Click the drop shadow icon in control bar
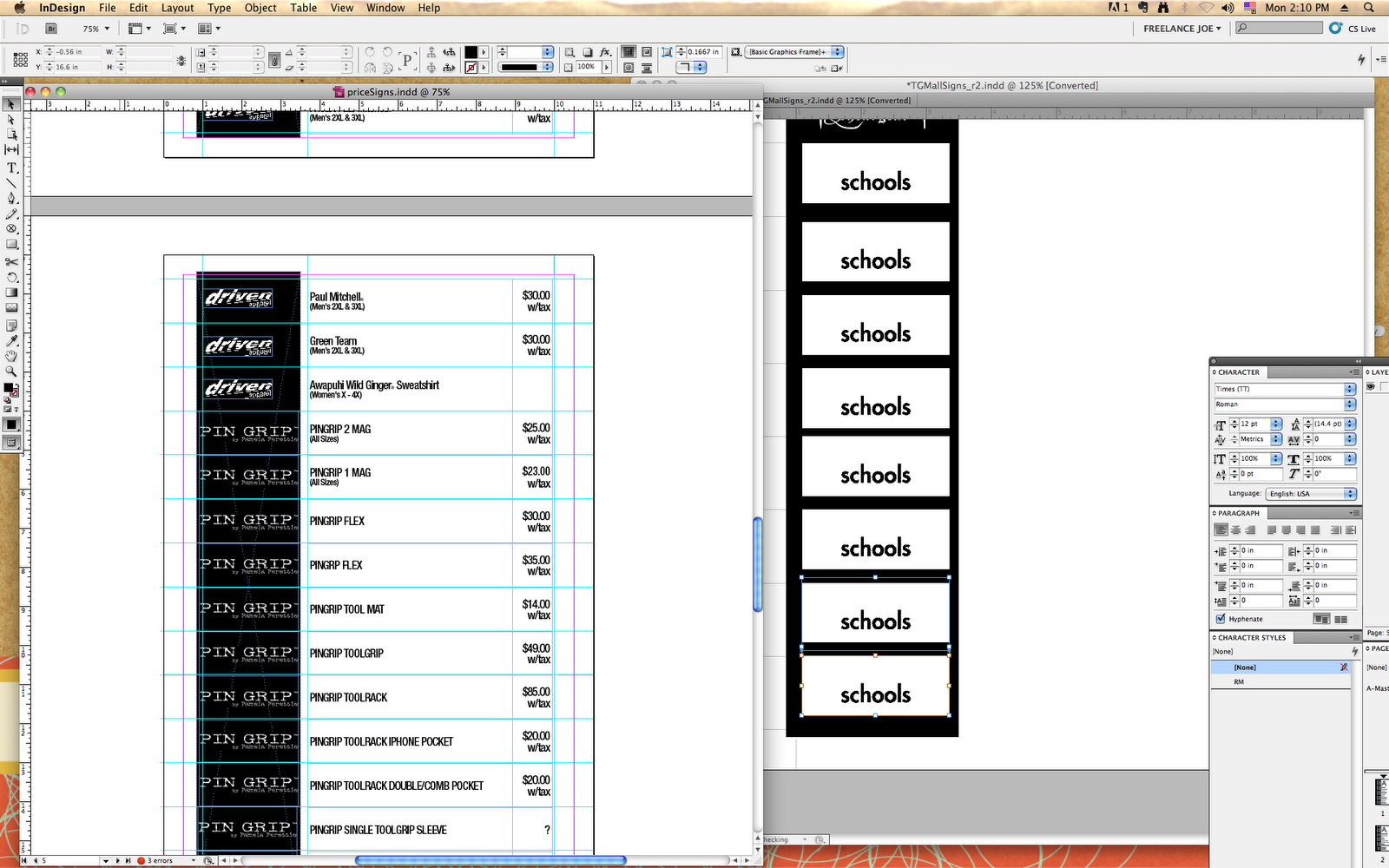The height and width of the screenshot is (868, 1389). [x=588, y=52]
